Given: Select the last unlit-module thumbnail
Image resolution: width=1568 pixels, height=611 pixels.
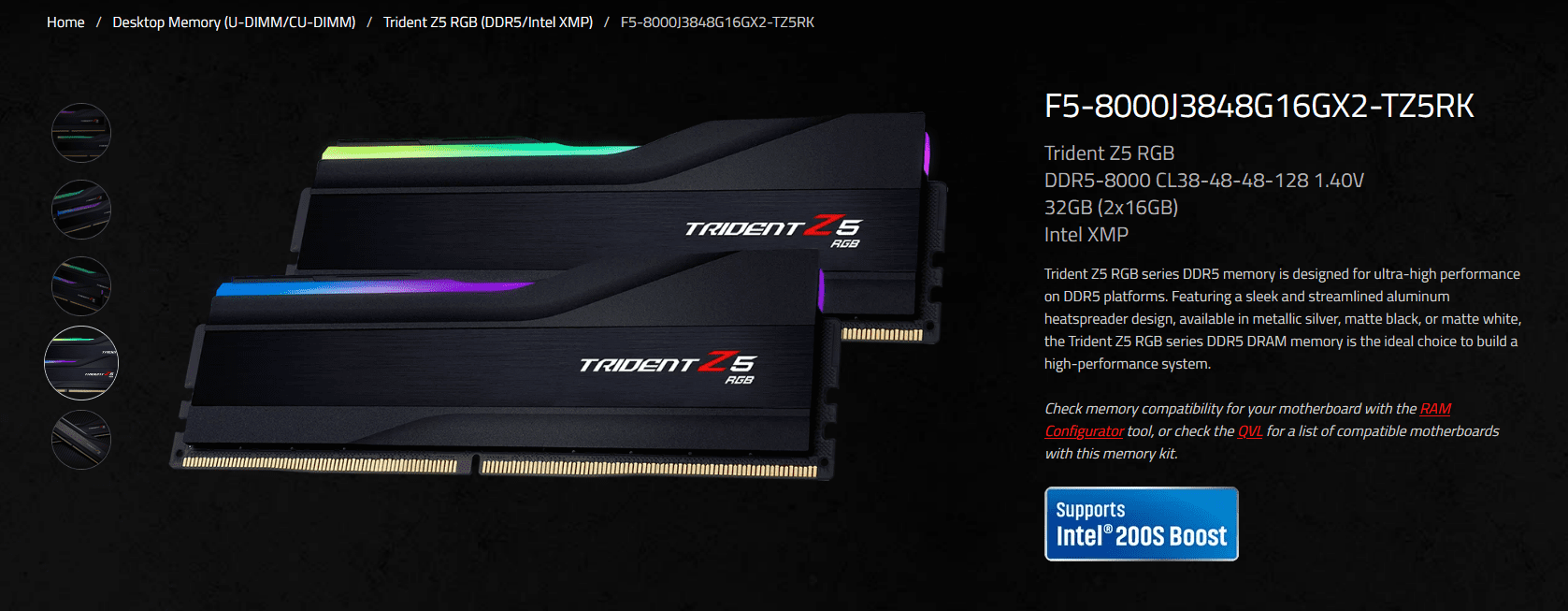Looking at the screenshot, I should pos(81,440).
